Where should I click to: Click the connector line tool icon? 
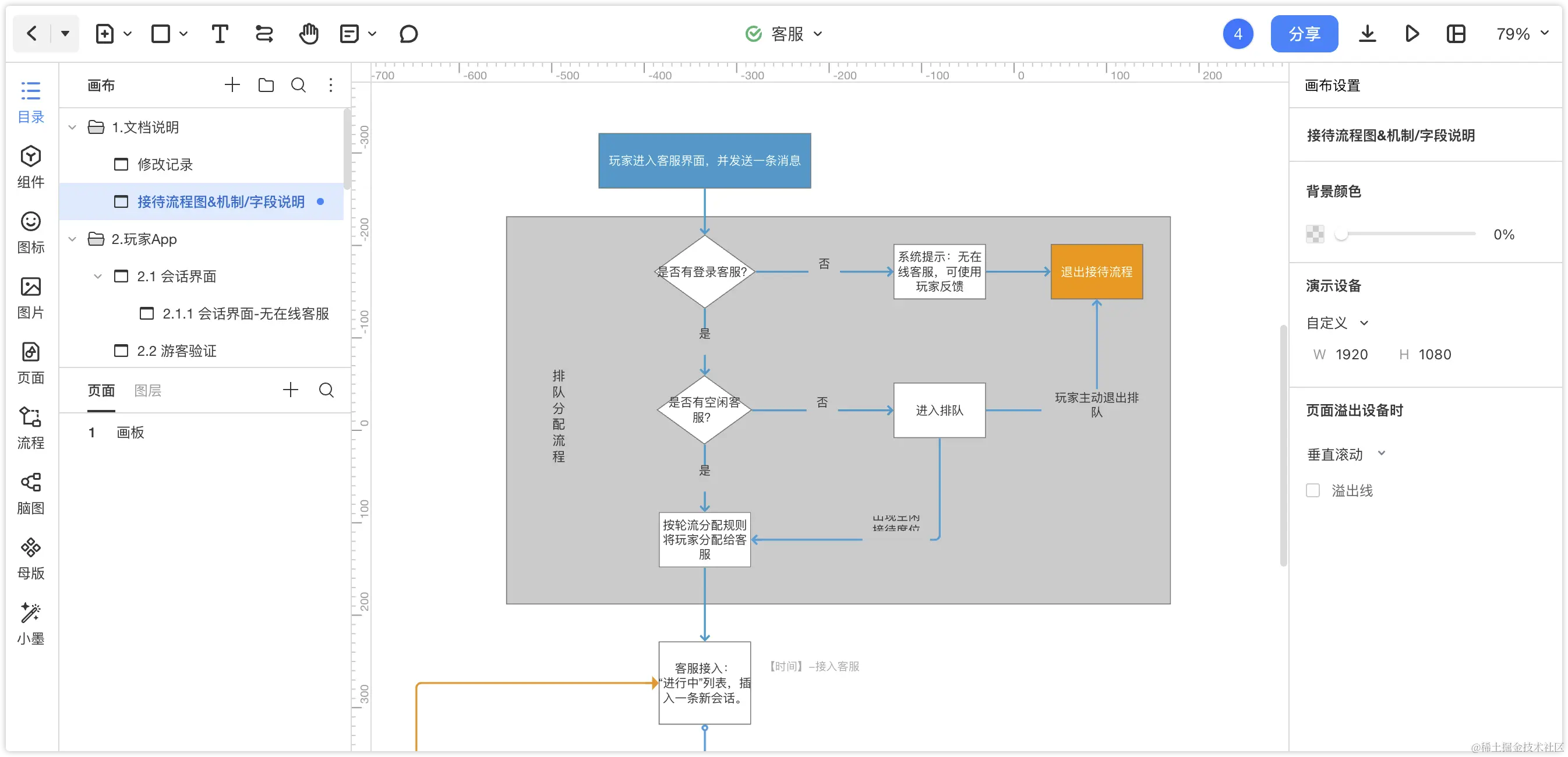coord(264,34)
